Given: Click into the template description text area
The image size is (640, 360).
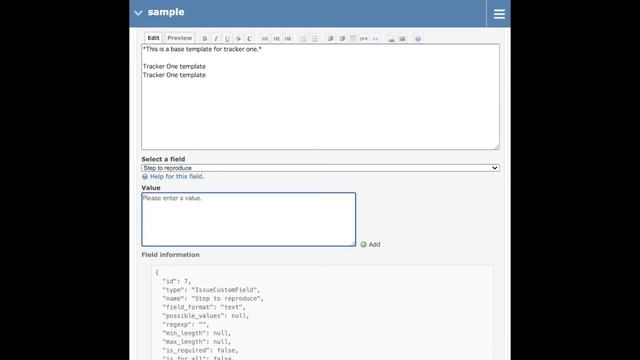Looking at the screenshot, I should (x=320, y=97).
